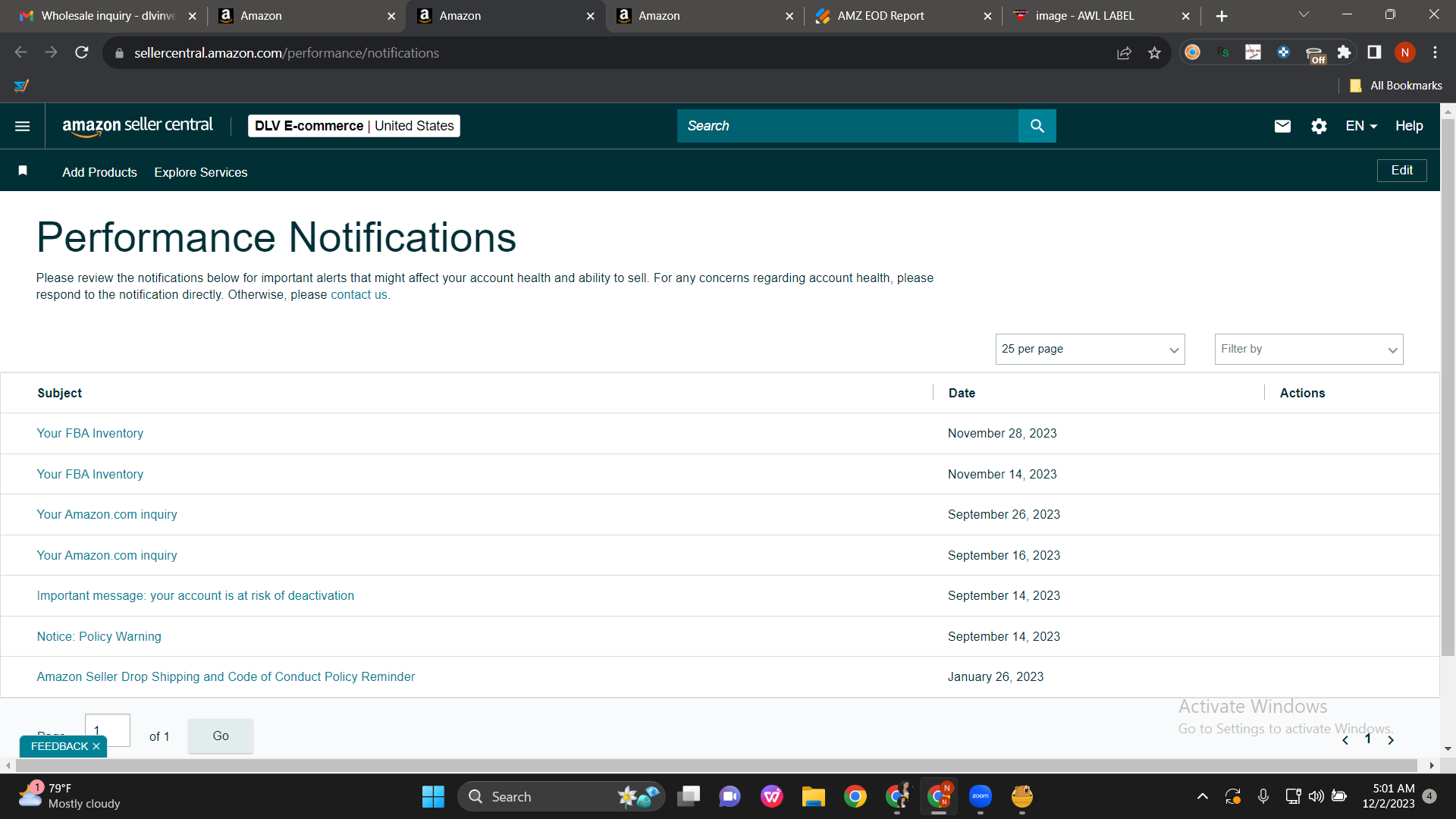Click the taskbar volume icon

[x=1316, y=796]
